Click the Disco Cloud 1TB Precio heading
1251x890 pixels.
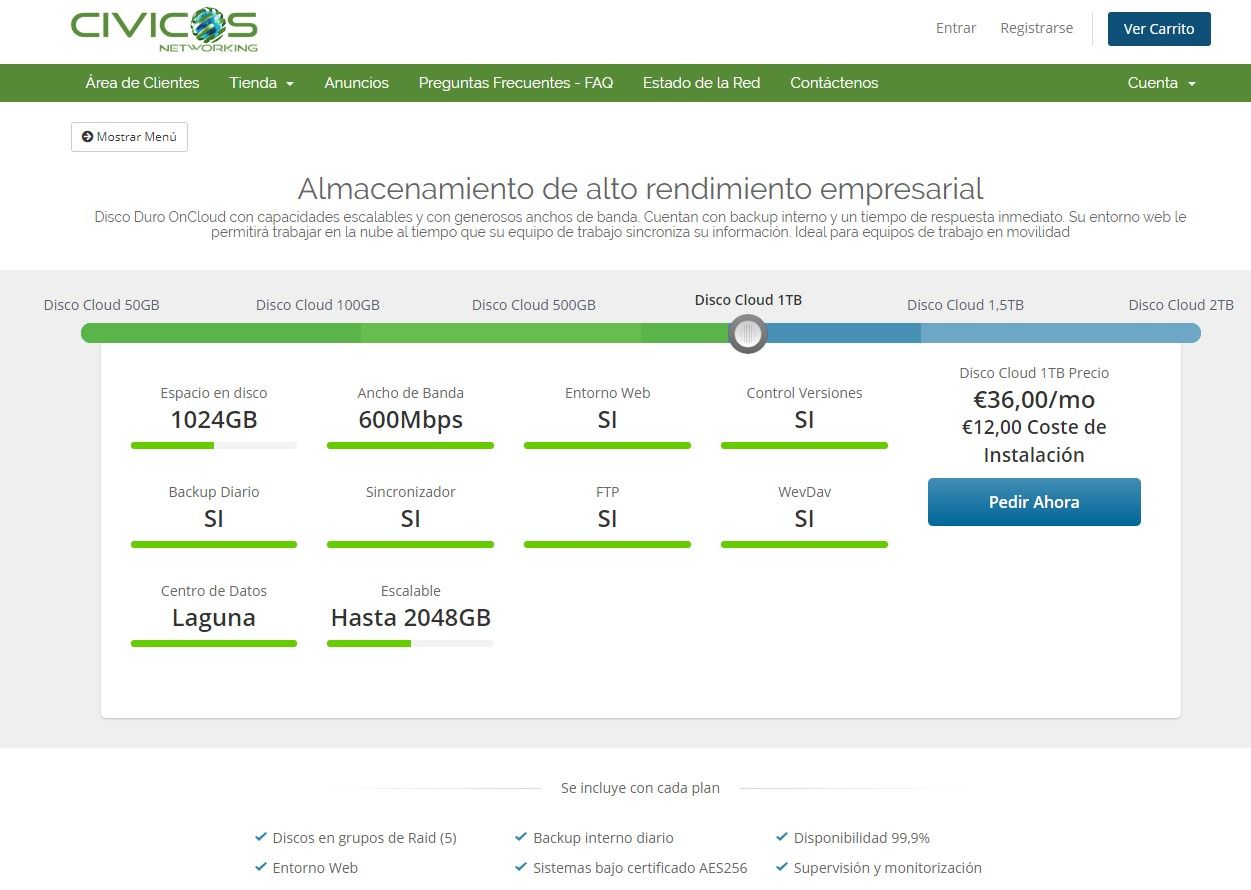pyautogui.click(x=1034, y=373)
